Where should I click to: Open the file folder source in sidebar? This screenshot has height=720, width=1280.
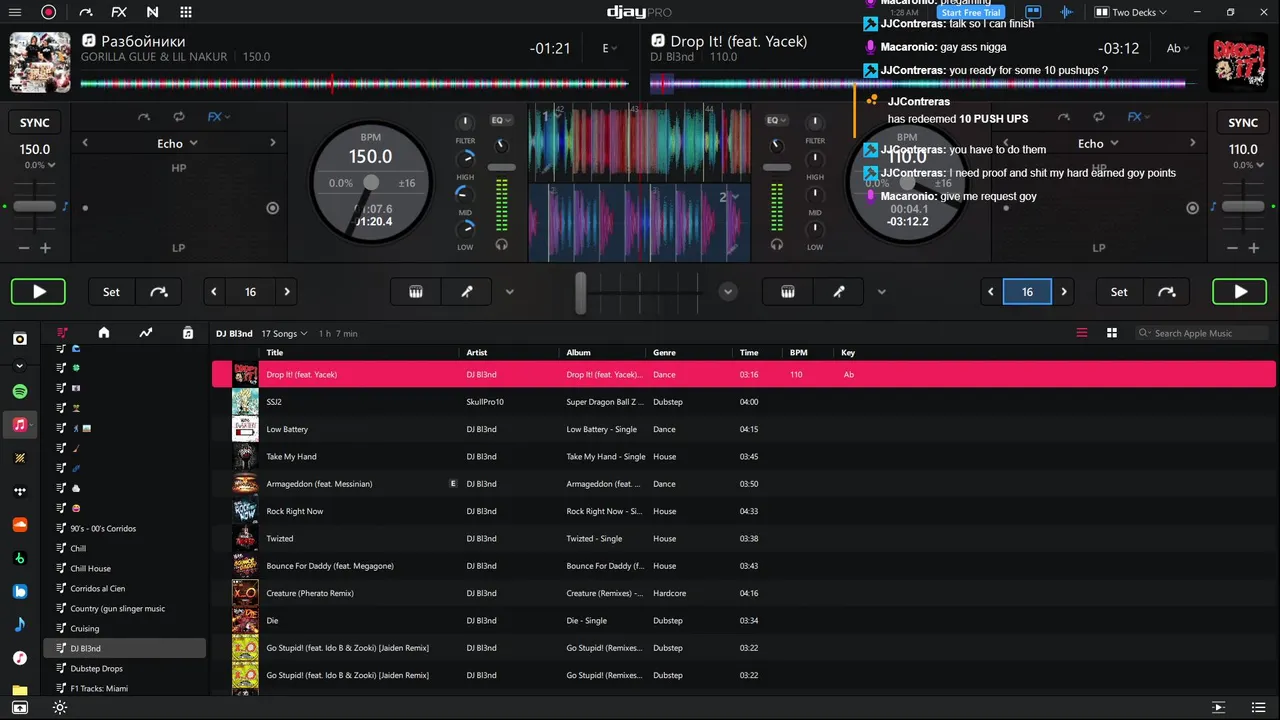click(19, 690)
